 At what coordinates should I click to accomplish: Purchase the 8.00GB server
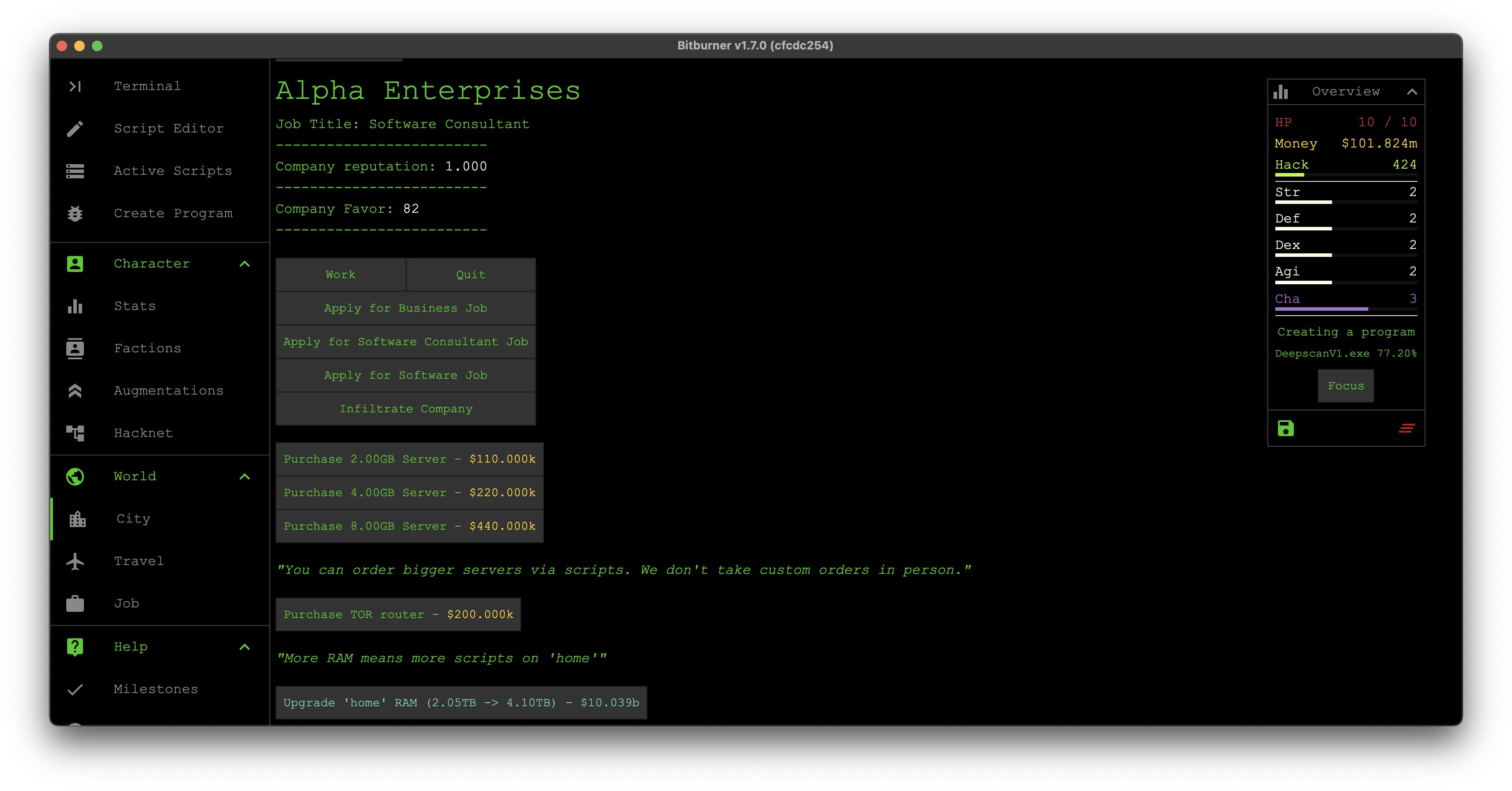tap(410, 526)
